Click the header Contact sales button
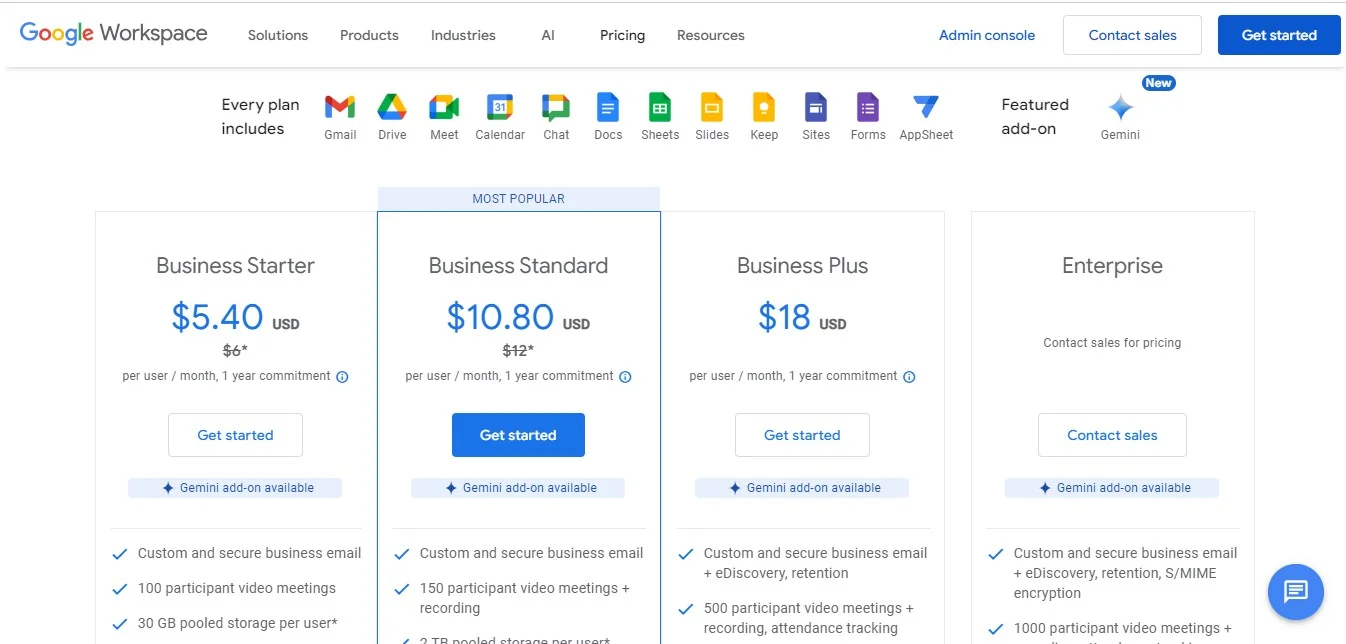Viewport: 1346px width, 644px height. (1132, 35)
